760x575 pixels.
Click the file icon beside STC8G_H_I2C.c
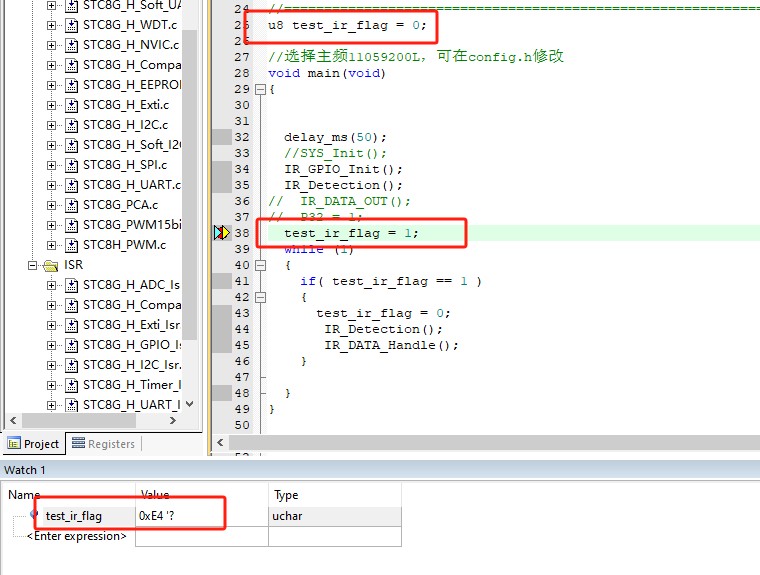point(71,125)
